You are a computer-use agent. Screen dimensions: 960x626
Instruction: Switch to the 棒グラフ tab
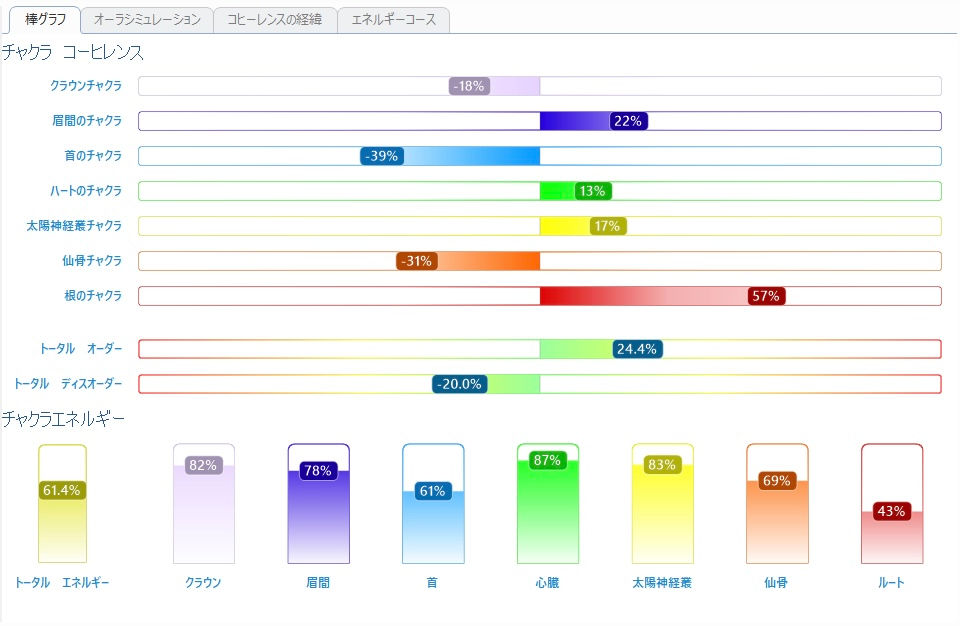tap(45, 20)
